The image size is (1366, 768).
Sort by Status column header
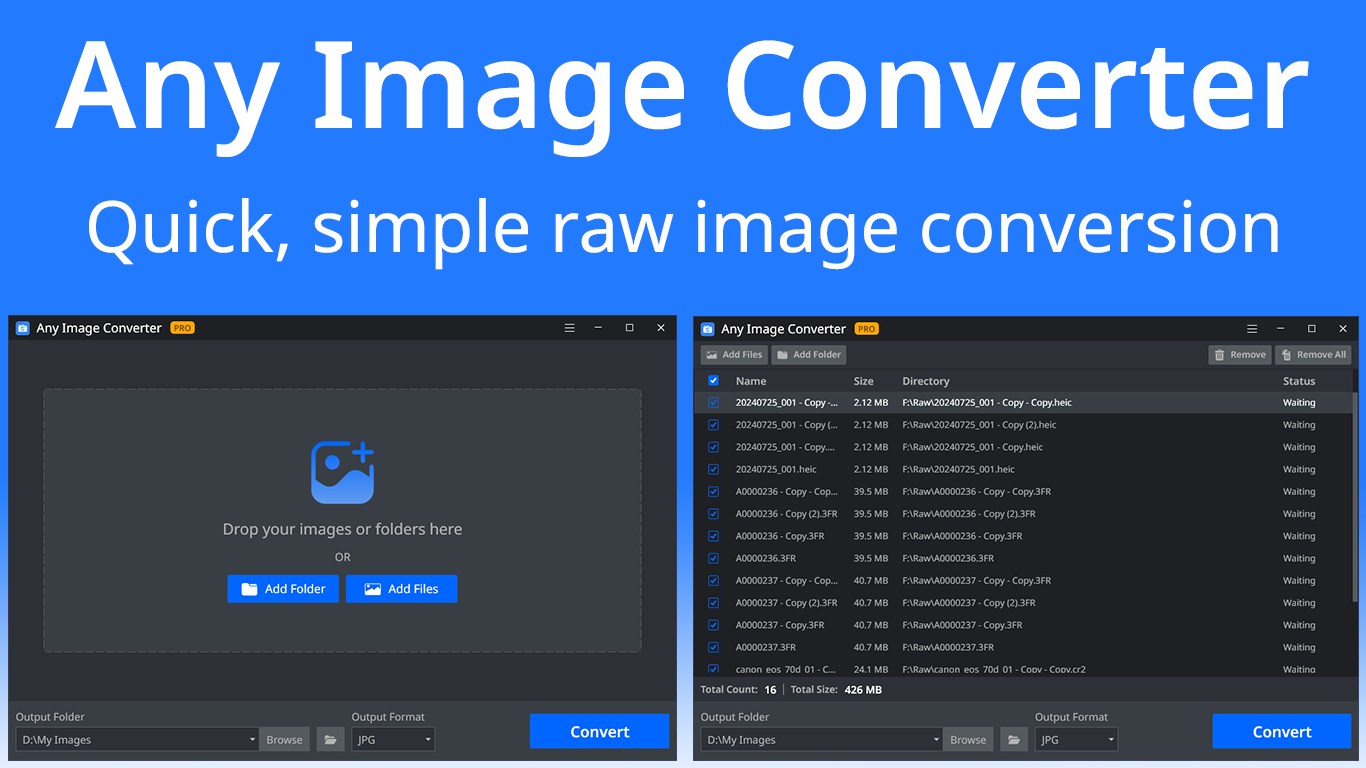(x=1299, y=381)
